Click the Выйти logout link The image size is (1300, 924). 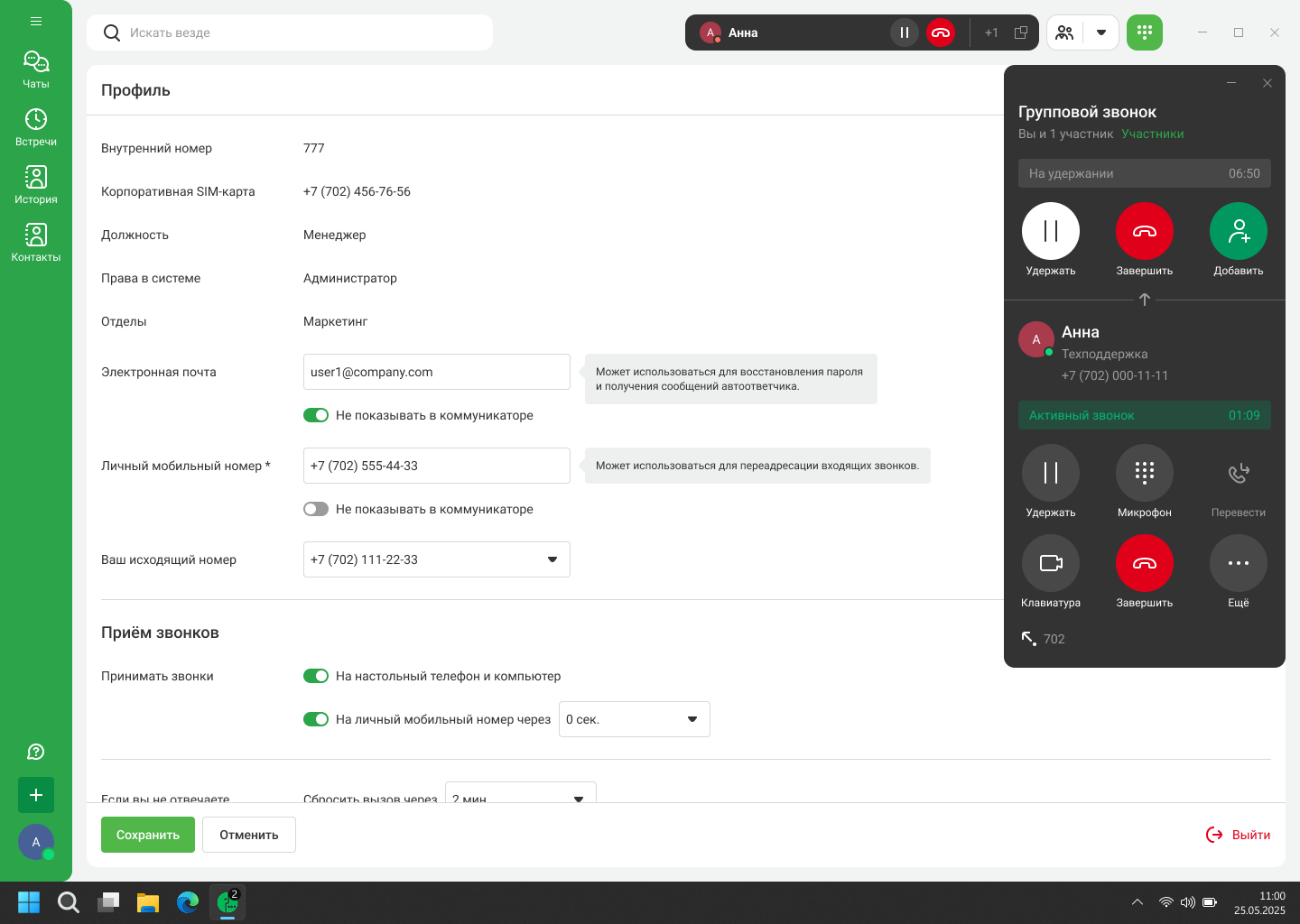coord(1239,835)
